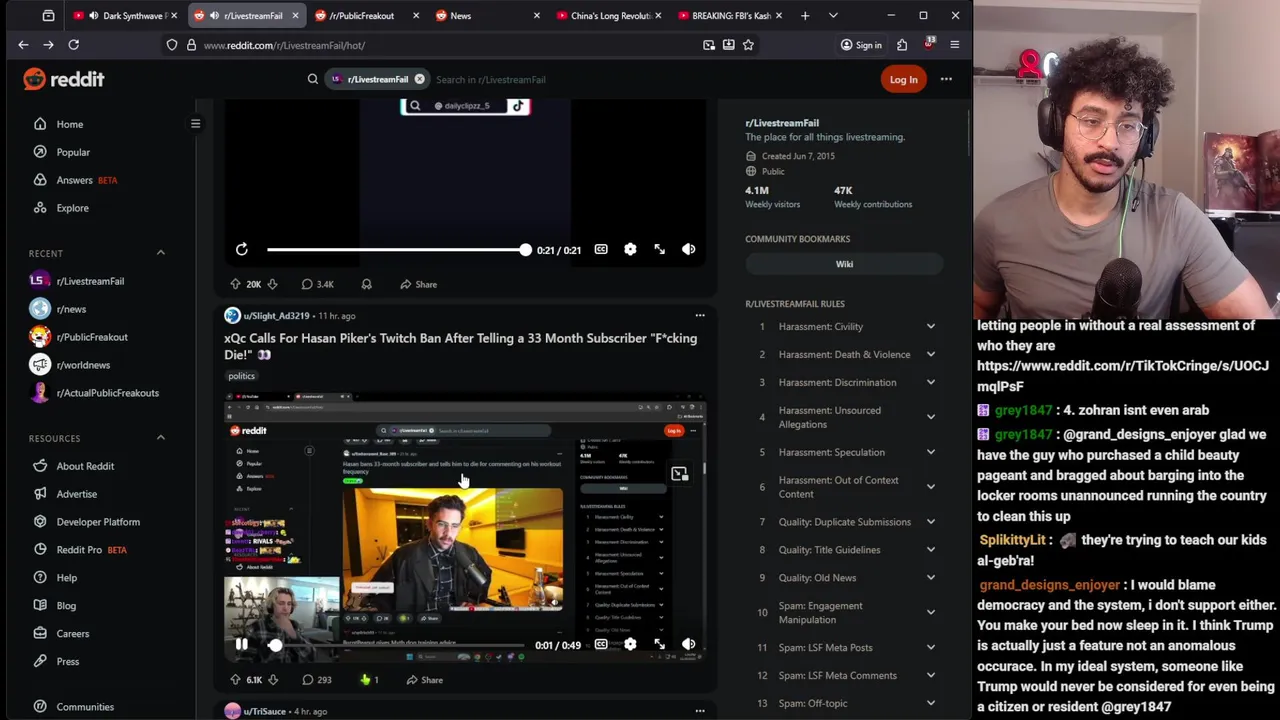Open overflow menu of the TriSauce post
The width and height of the screenshot is (1280, 720).
(x=700, y=711)
